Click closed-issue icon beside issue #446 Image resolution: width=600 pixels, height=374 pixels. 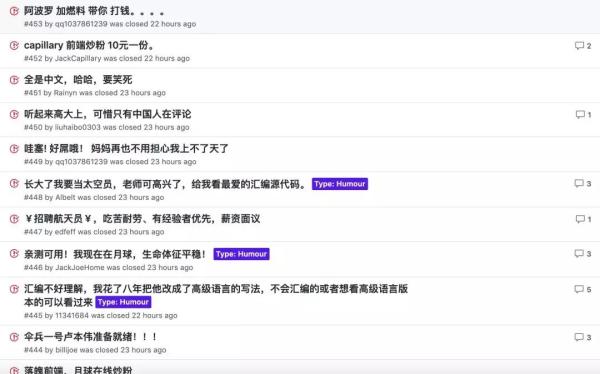click(x=14, y=253)
